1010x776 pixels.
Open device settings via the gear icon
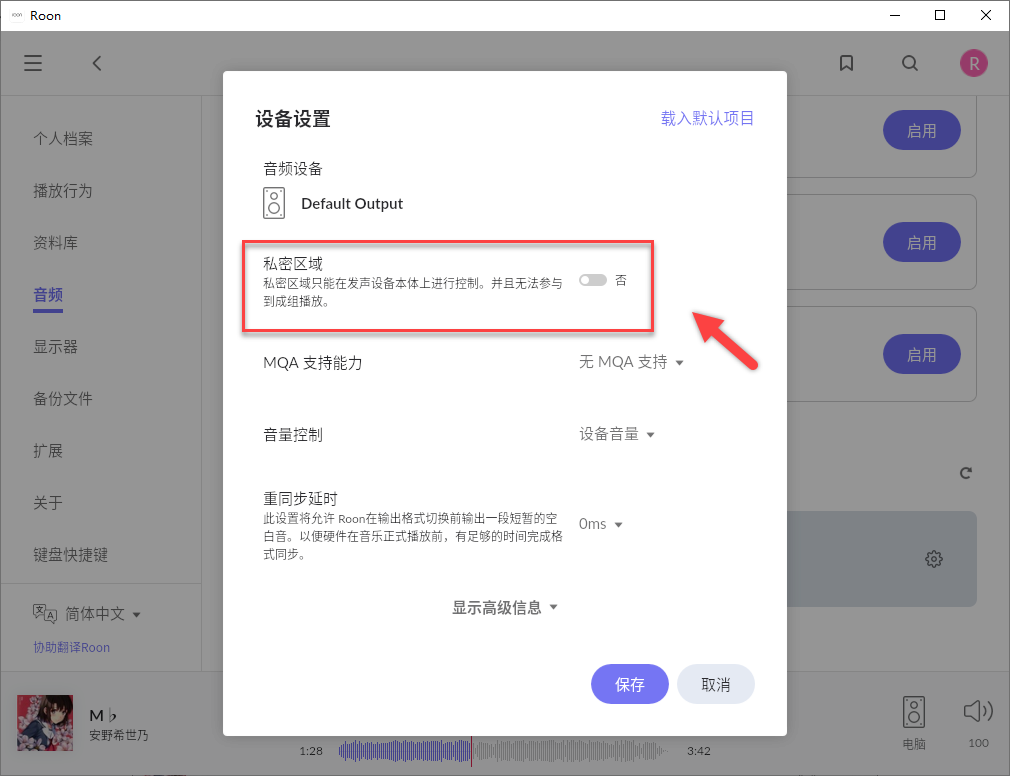point(933,559)
